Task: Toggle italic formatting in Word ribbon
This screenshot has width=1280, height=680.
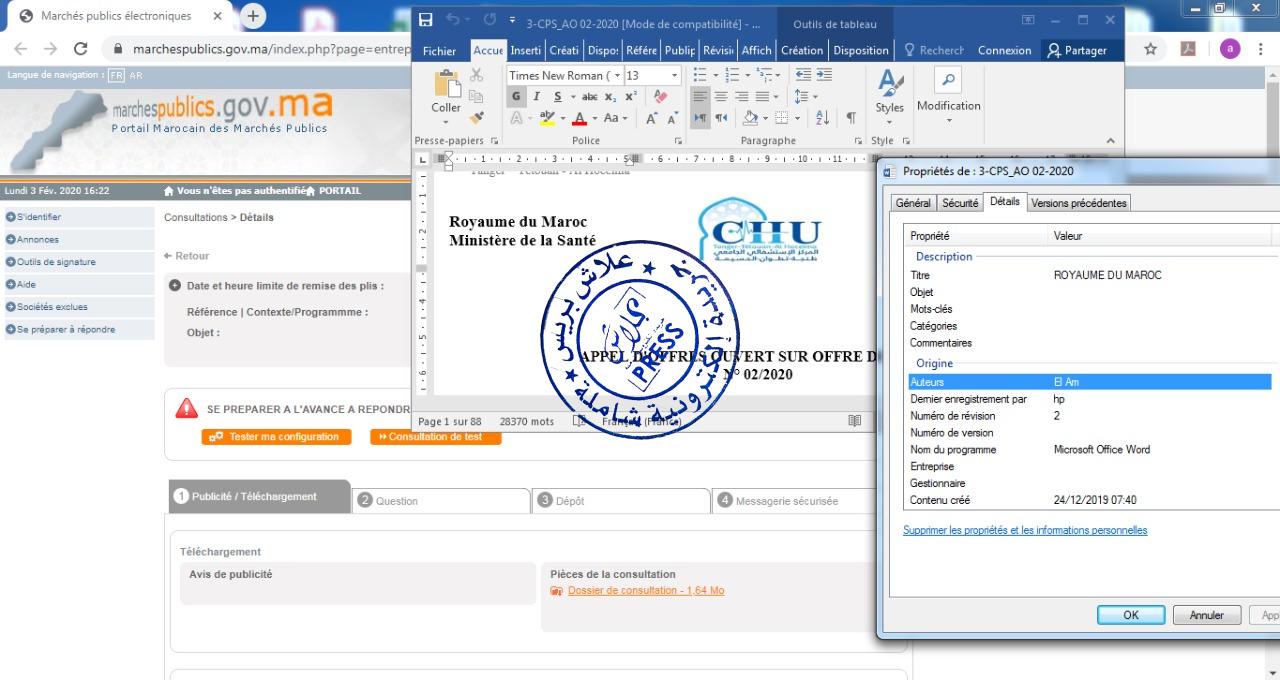Action: (x=537, y=97)
